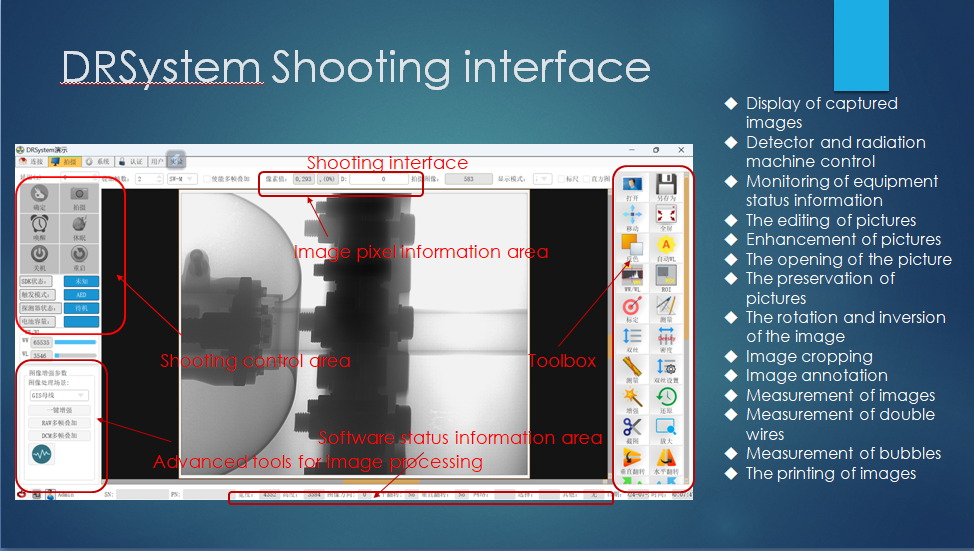The image size is (974, 551).
Task: Switch to the 拍摄 tab
Action: [x=63, y=162]
